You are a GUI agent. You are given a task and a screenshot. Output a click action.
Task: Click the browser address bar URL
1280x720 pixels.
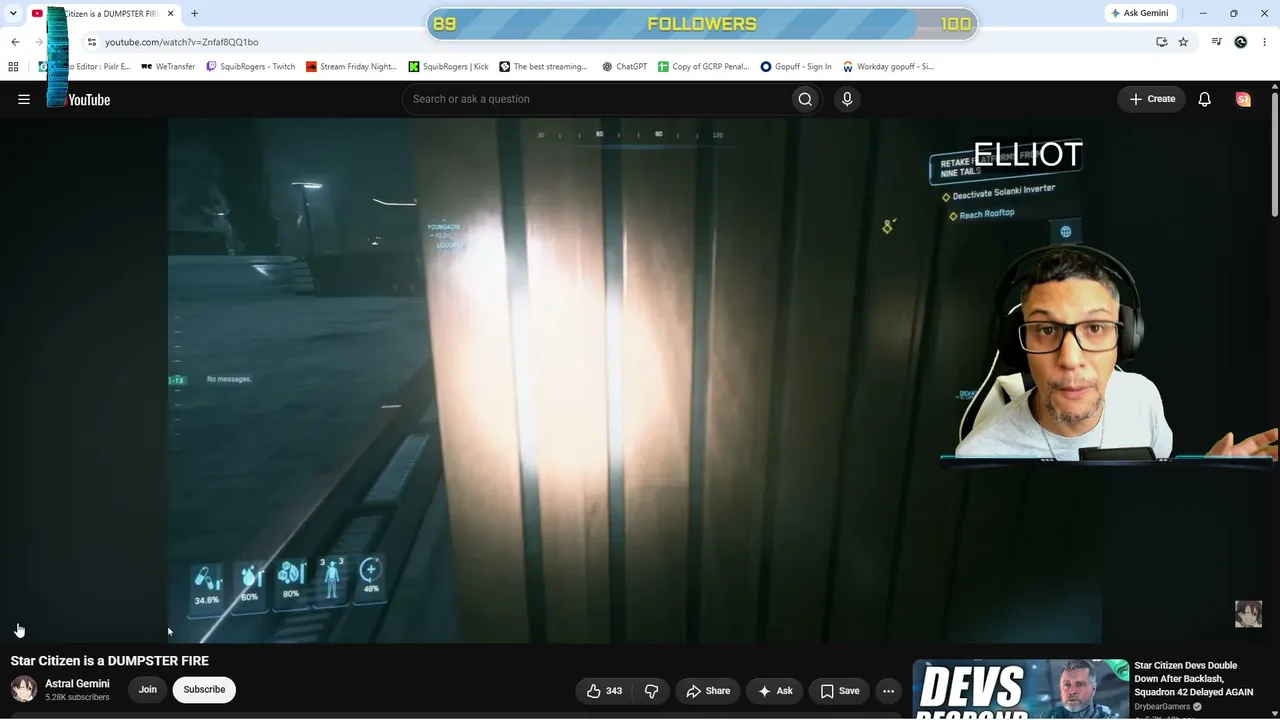[182, 42]
